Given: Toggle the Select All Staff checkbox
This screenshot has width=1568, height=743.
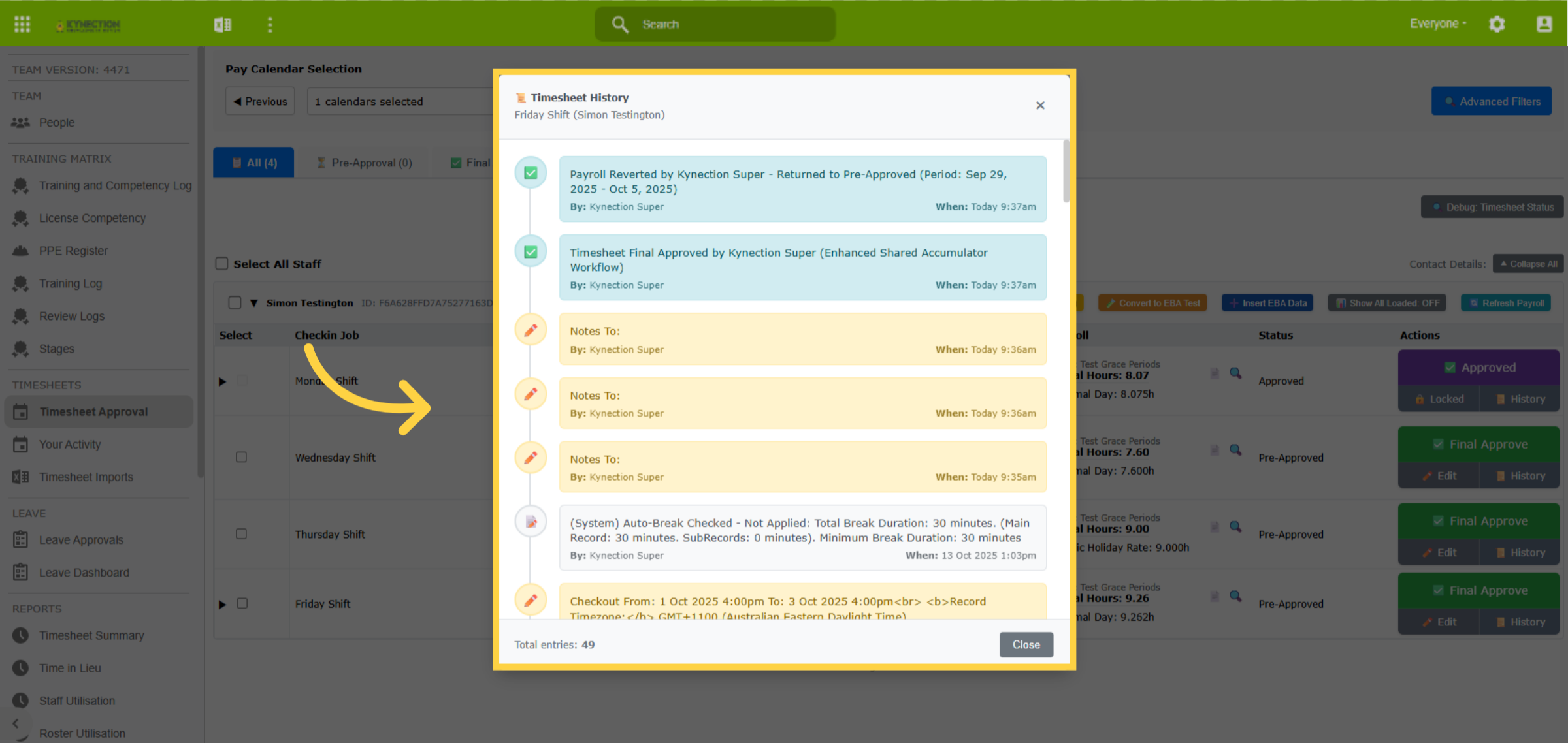Looking at the screenshot, I should pos(222,263).
